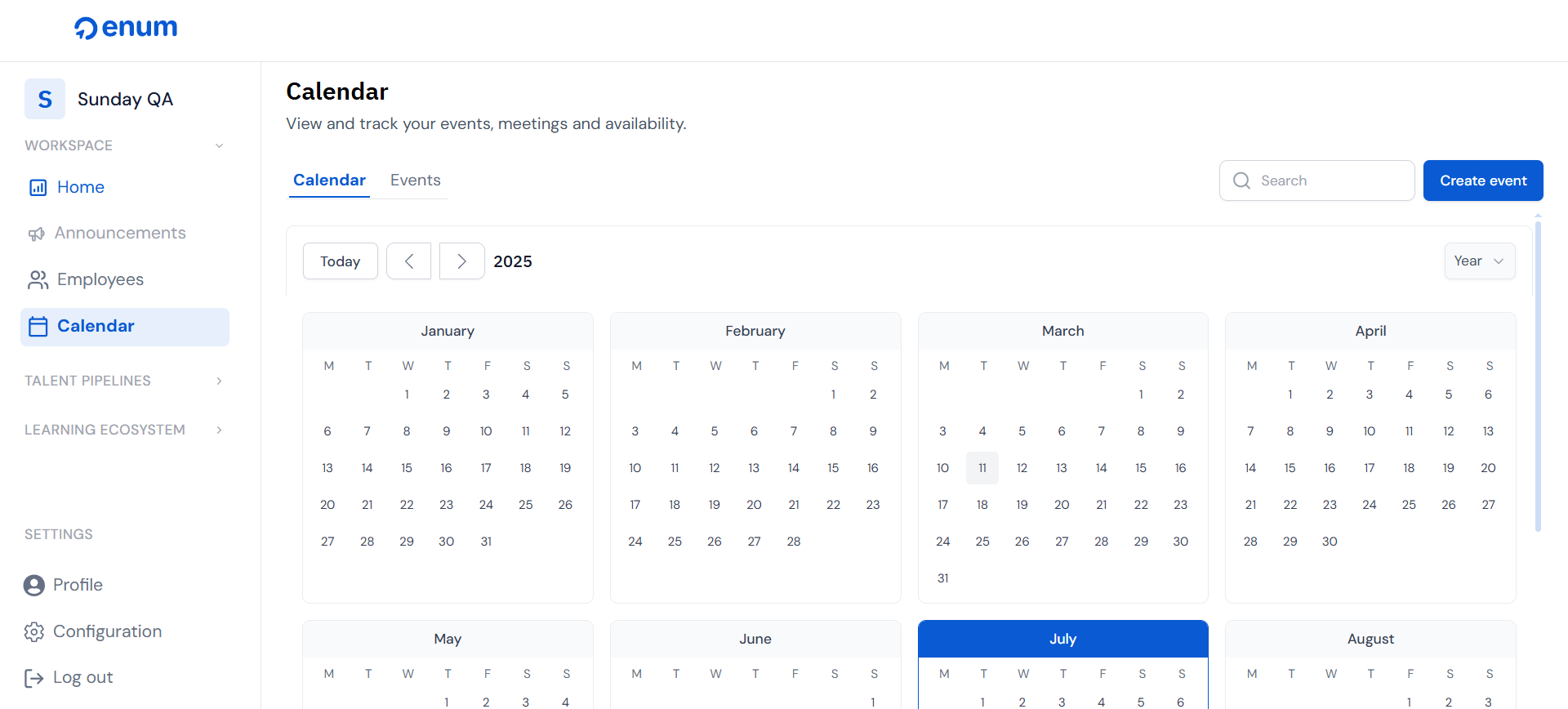Click the Calendar sidebar icon
Screen dimensions: 1568x709
click(x=38, y=327)
